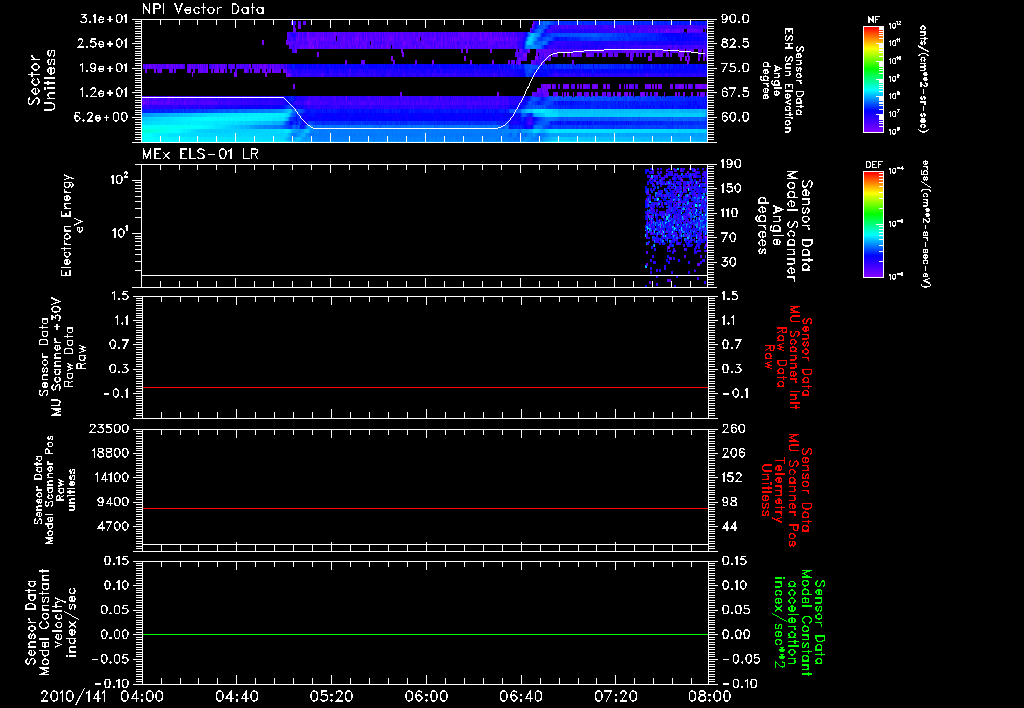Click the red "MU Scanner Inh Raw Data" axis label
The width and height of the screenshot is (1024, 708).
coord(788,357)
